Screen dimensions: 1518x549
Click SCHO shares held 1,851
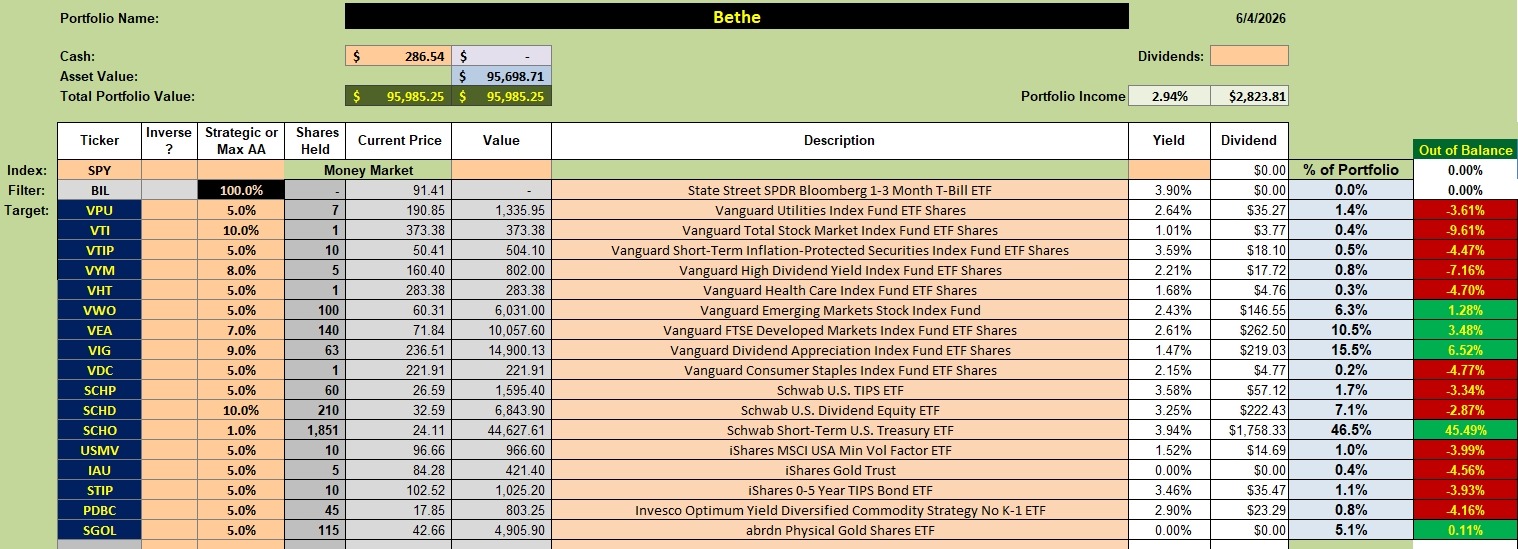315,430
